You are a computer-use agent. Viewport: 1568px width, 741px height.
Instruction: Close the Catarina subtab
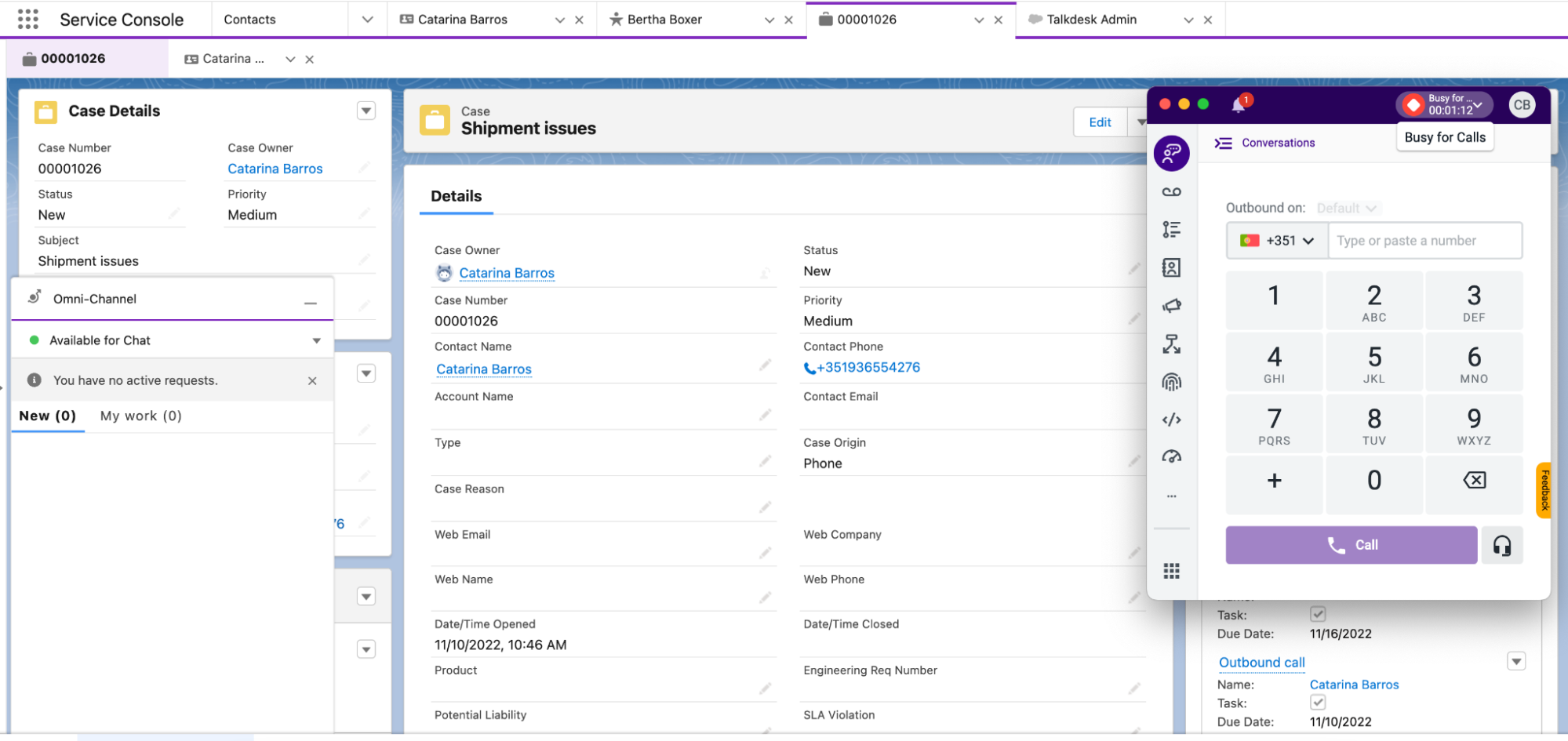click(x=310, y=59)
